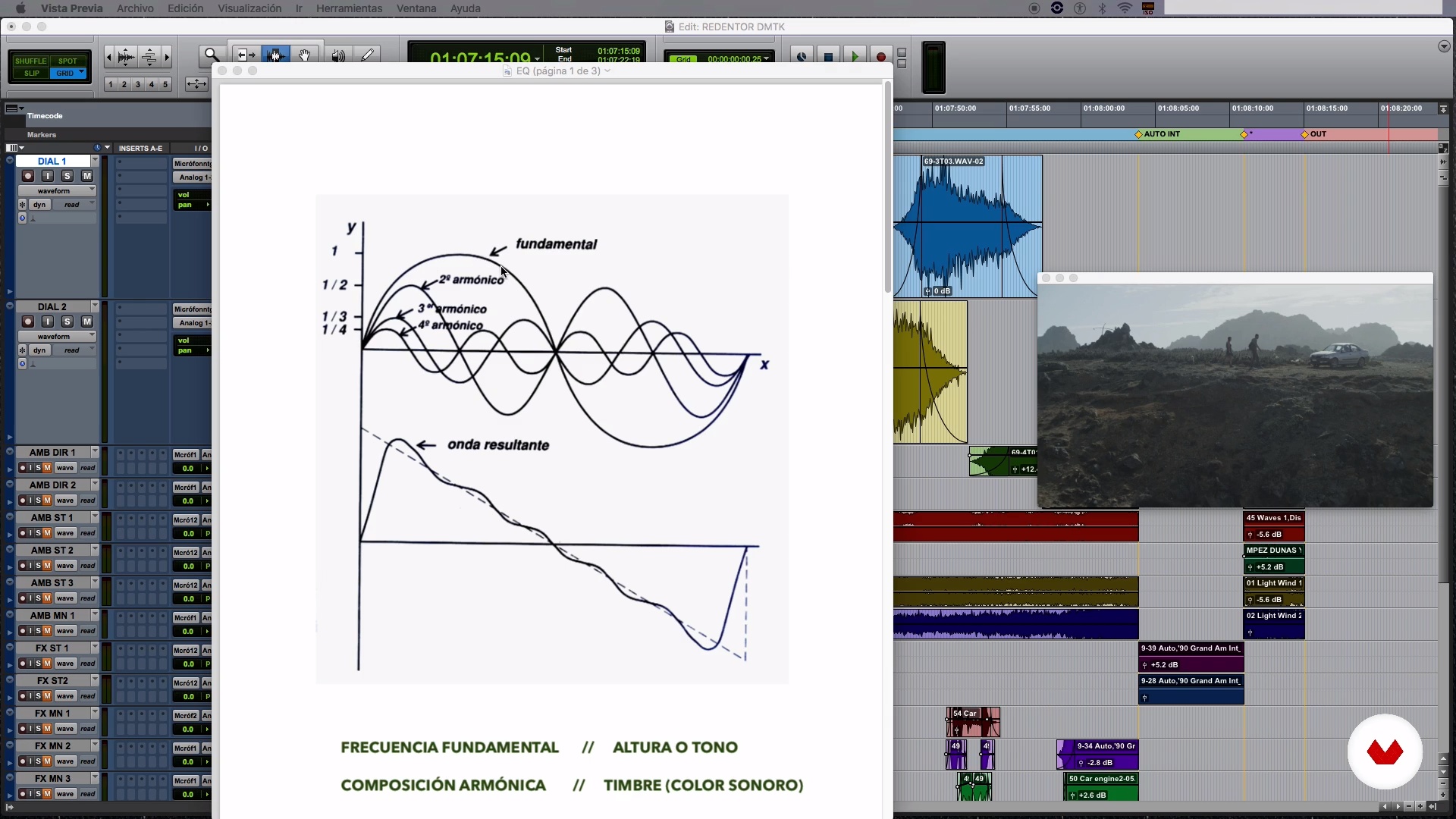Select the Trim tool
1456x819 pixels.
(246, 55)
